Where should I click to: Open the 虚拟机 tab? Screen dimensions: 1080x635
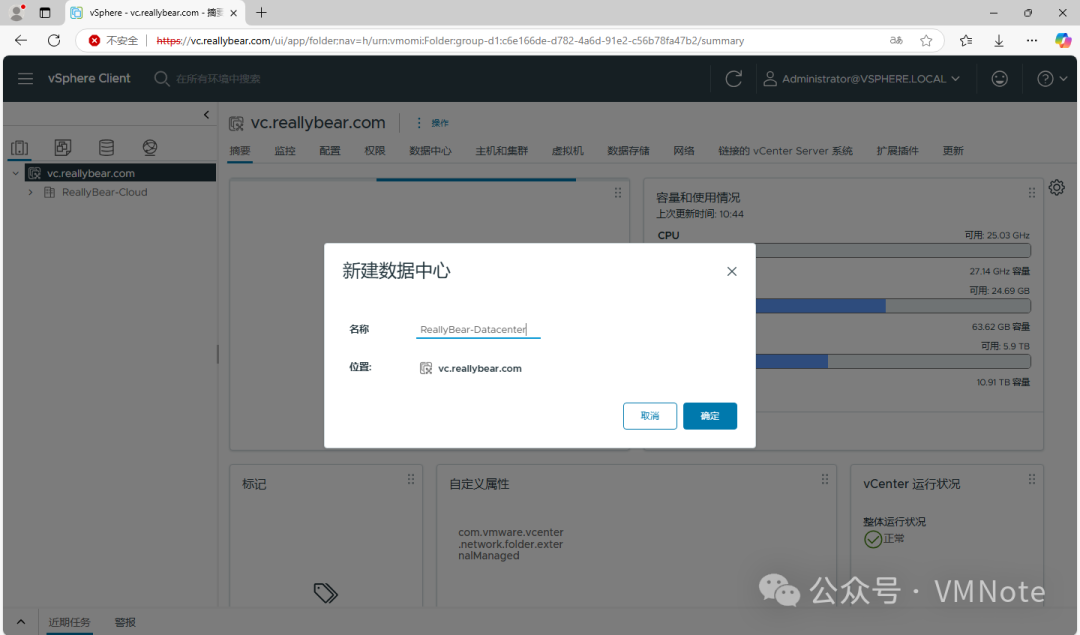point(568,151)
